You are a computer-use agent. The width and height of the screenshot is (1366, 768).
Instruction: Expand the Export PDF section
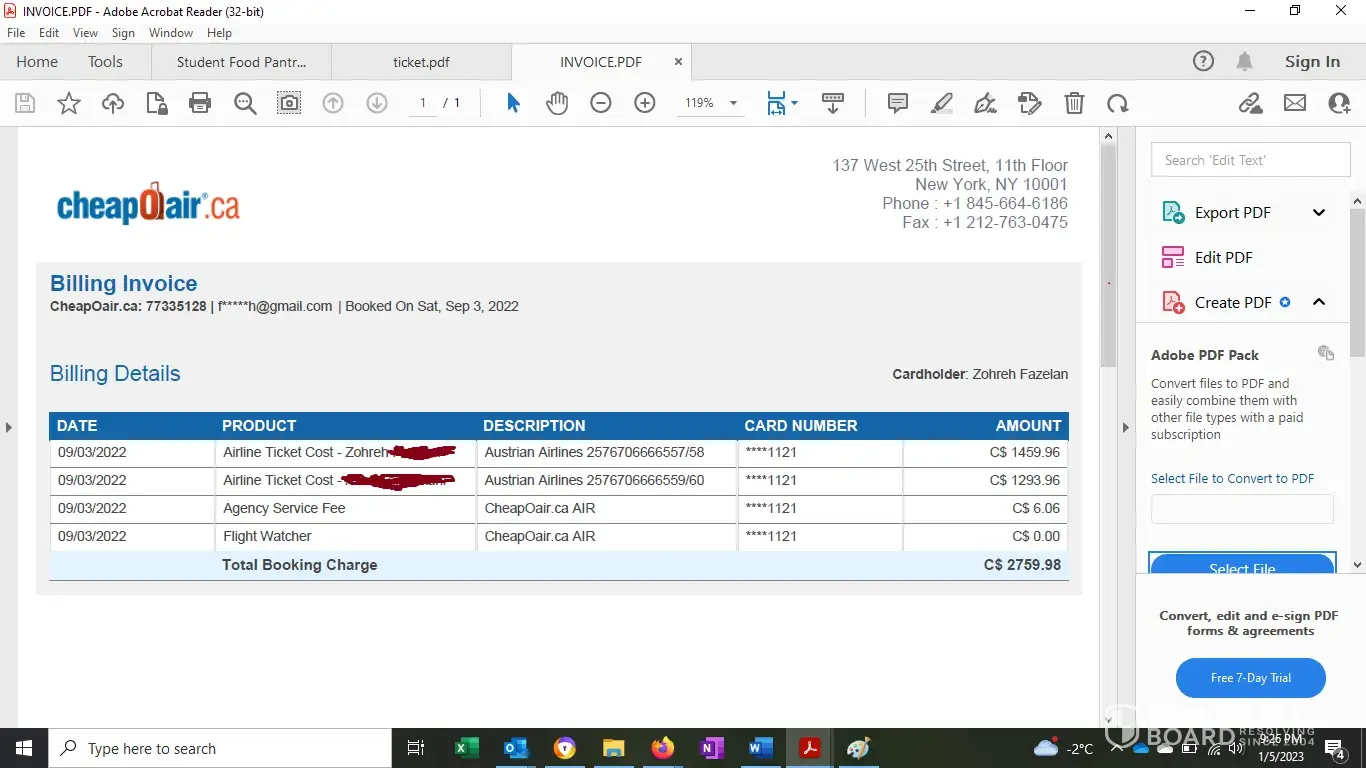pyautogui.click(x=1319, y=212)
